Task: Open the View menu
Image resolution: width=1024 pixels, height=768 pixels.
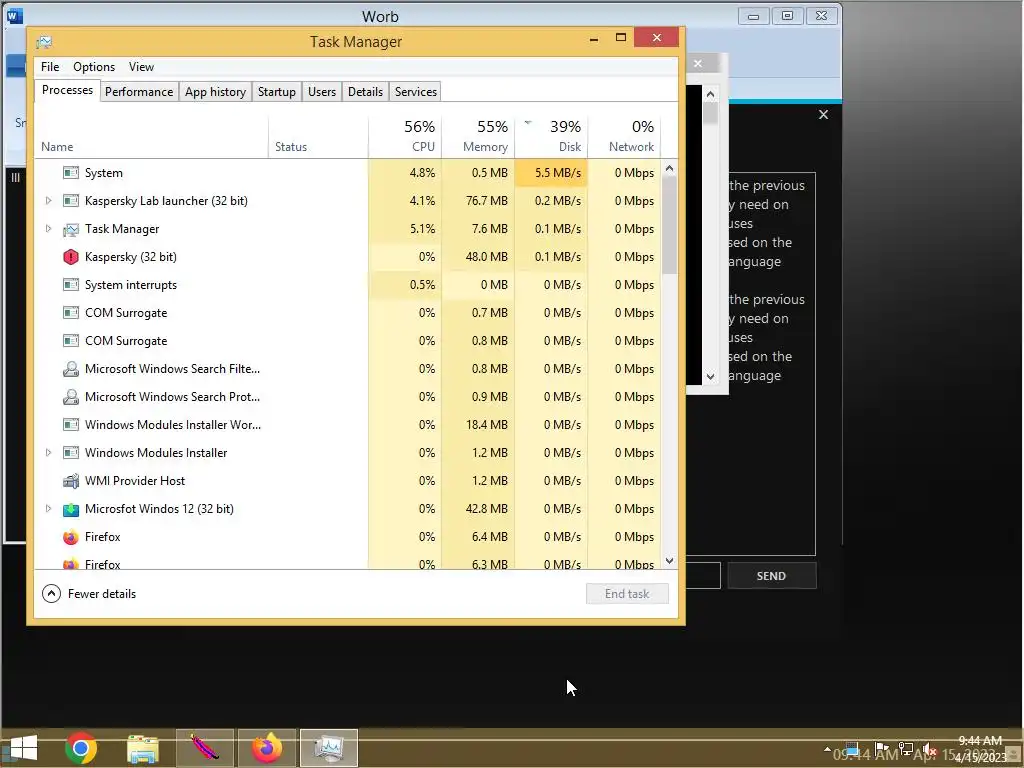Action: pos(141,67)
